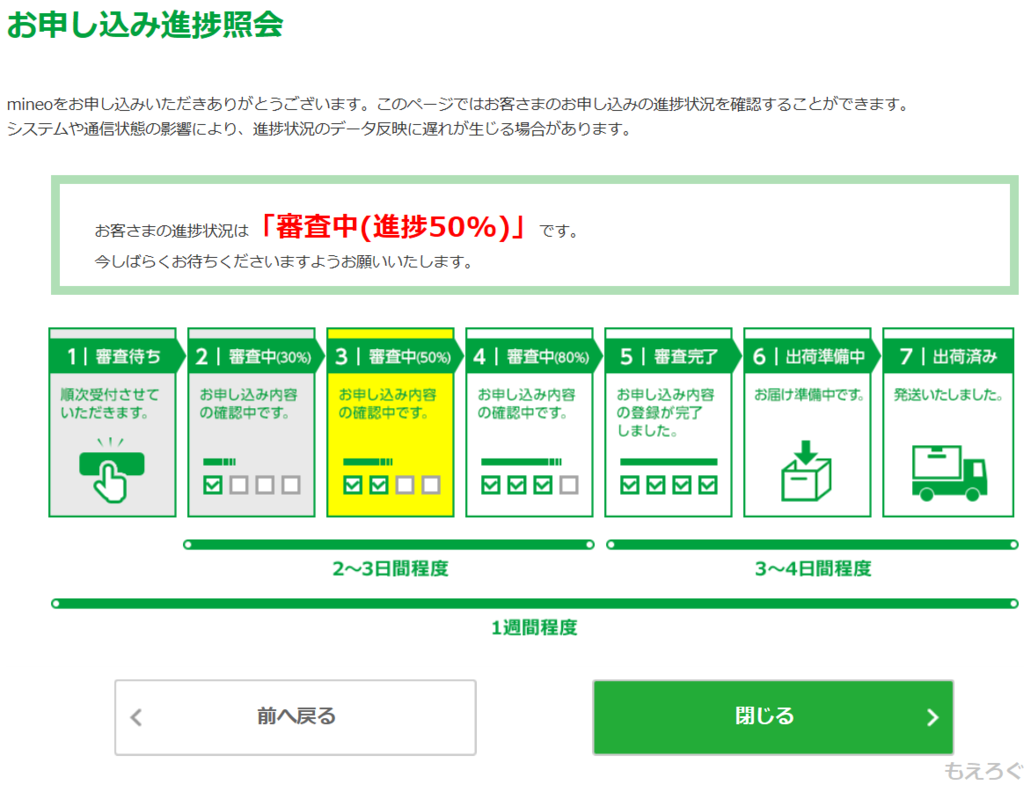Click the progress bar in step 2 card
Image resolution: width=1024 pixels, height=785 pixels.
pyautogui.click(x=219, y=462)
